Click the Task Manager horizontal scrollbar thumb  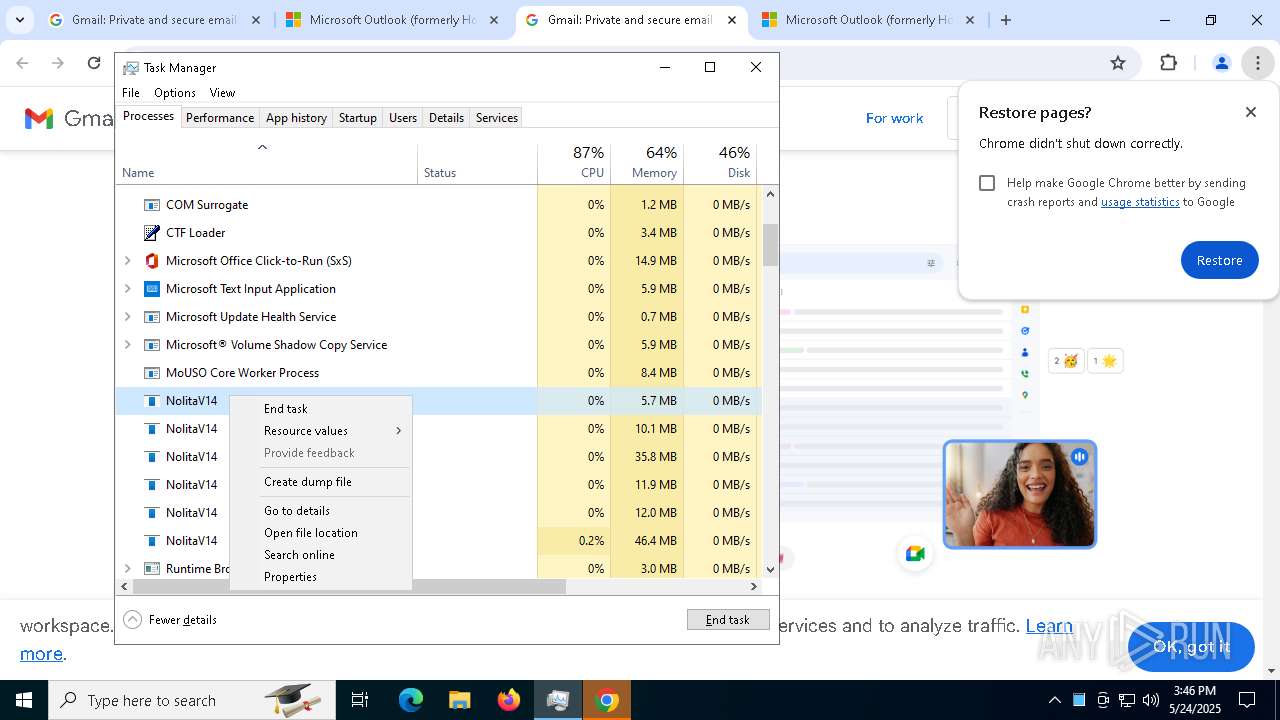click(x=347, y=587)
